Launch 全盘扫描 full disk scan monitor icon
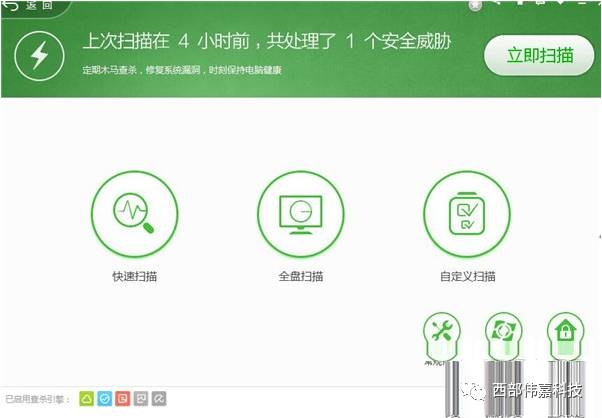 (301, 214)
